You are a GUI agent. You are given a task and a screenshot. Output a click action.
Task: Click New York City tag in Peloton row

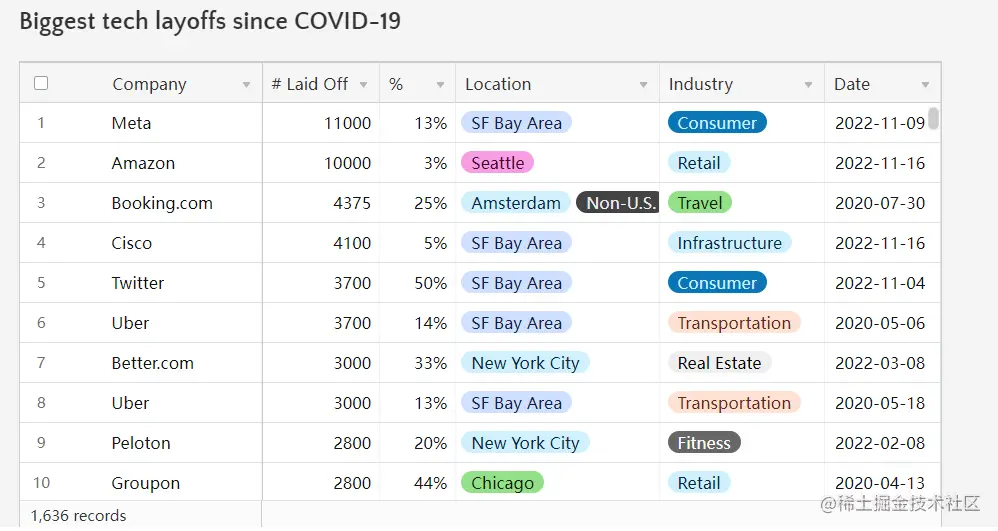pos(525,443)
